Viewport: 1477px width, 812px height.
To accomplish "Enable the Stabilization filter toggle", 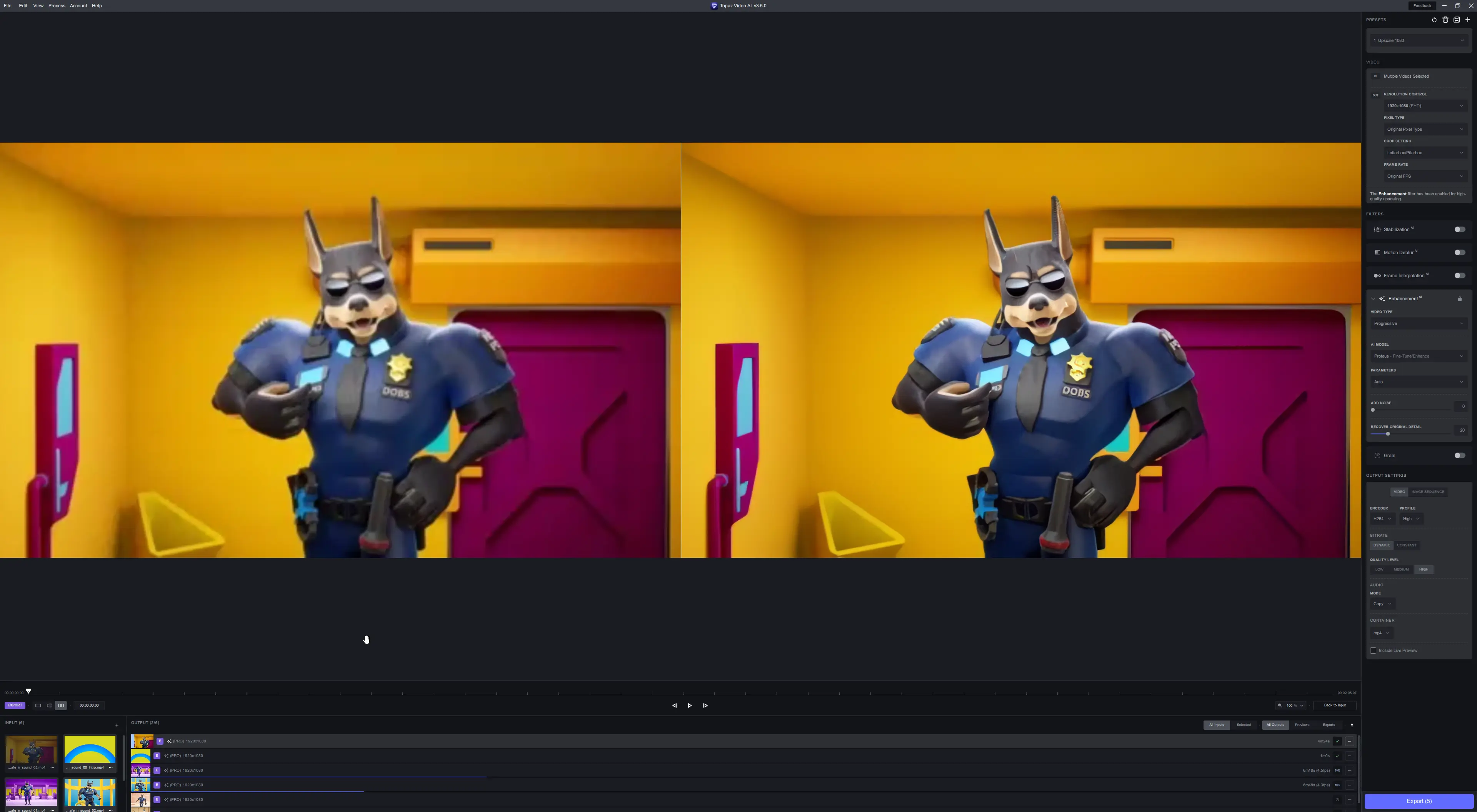I will coord(1459,229).
